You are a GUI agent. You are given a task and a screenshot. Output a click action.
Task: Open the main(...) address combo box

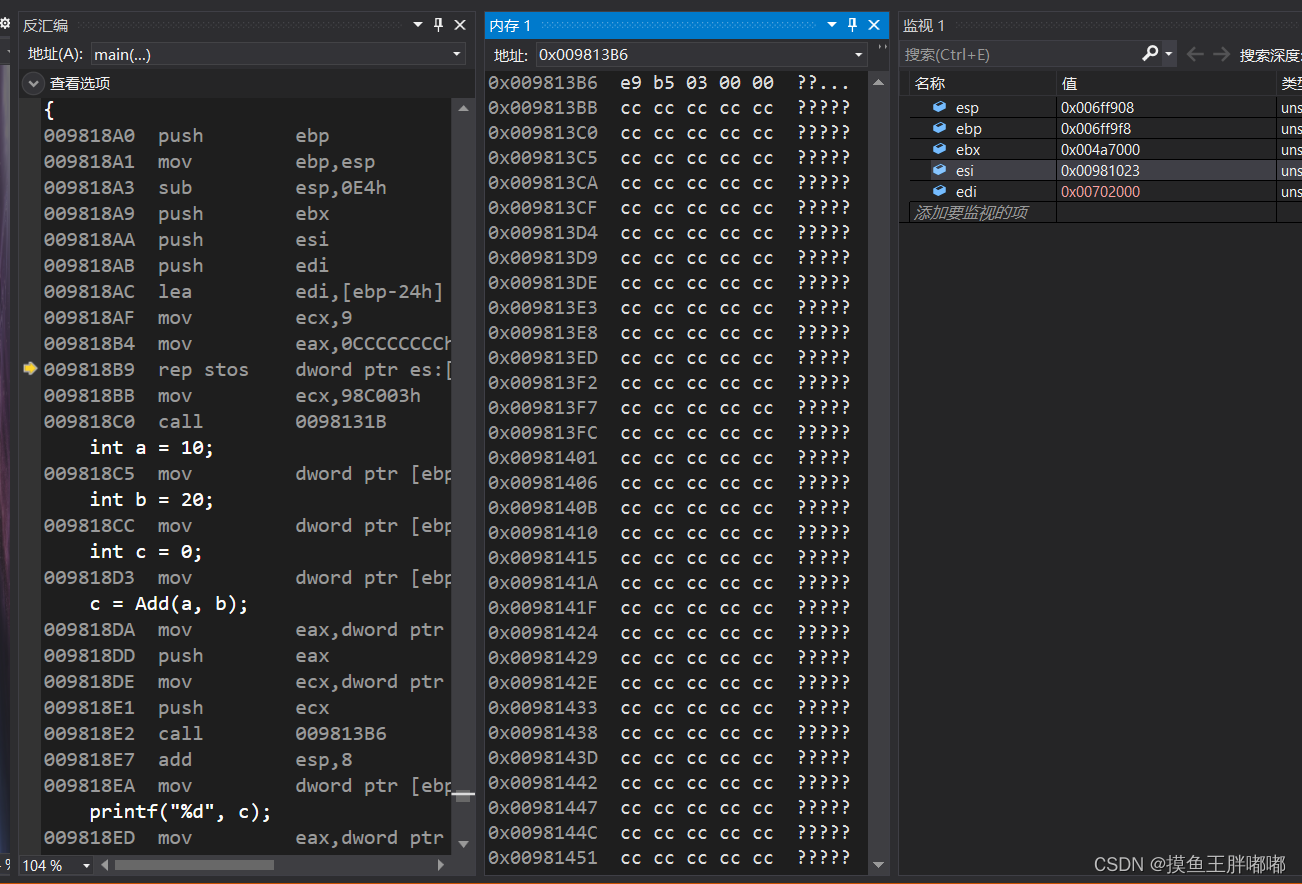click(x=278, y=54)
